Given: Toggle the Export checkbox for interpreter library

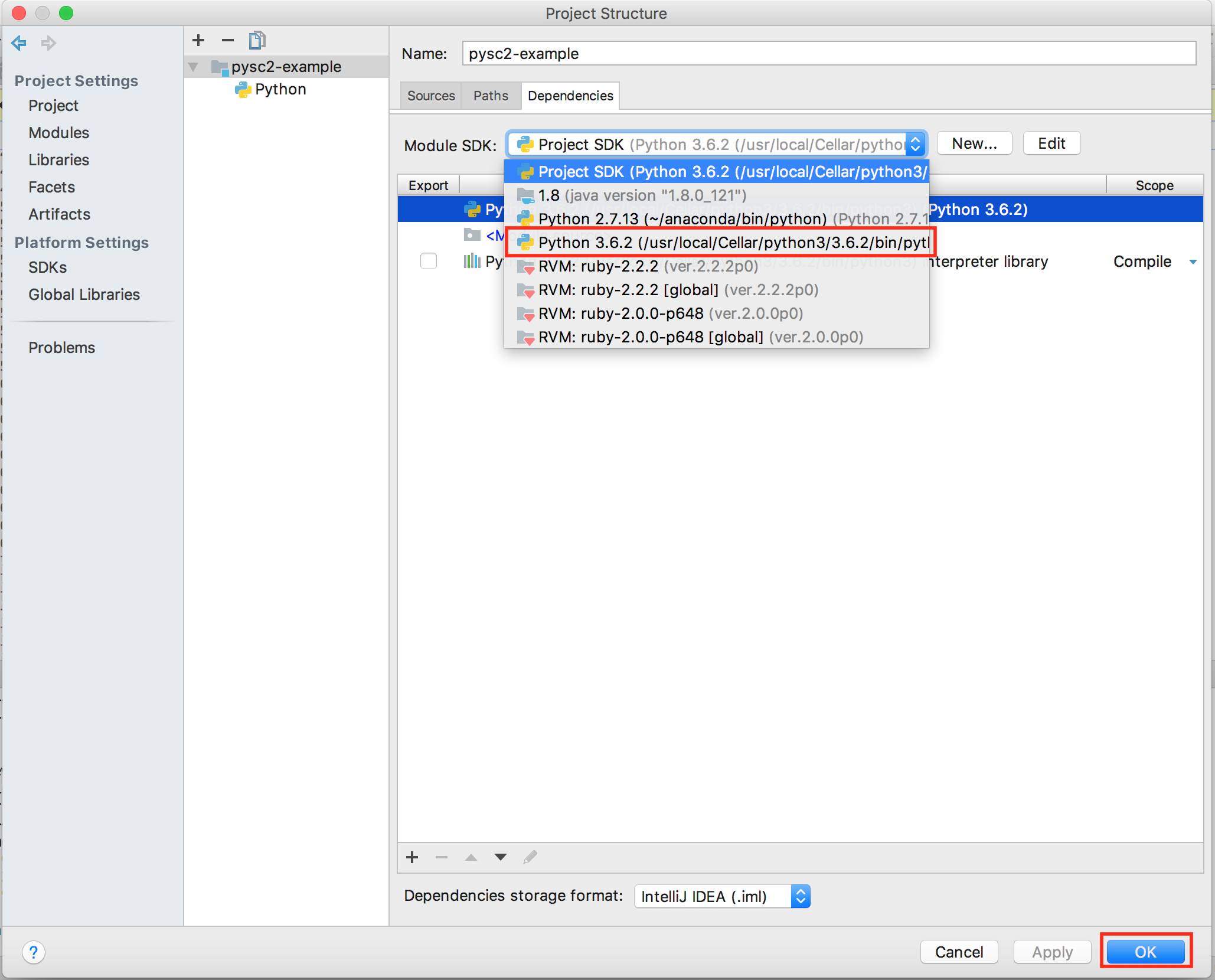Looking at the screenshot, I should 429,261.
